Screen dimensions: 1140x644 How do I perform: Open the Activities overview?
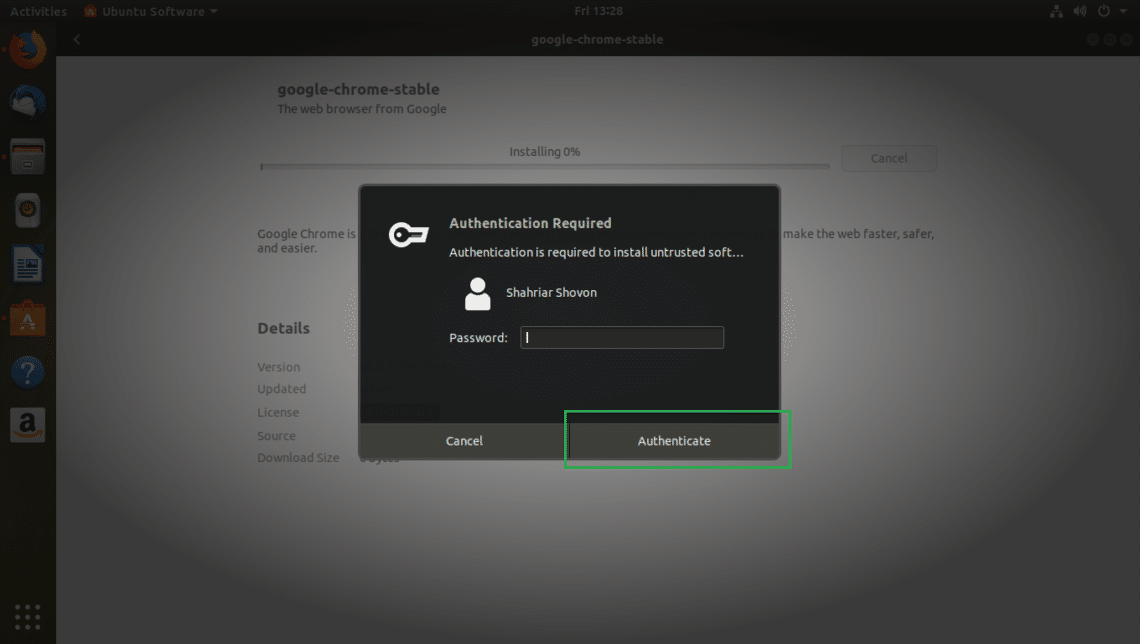point(38,11)
